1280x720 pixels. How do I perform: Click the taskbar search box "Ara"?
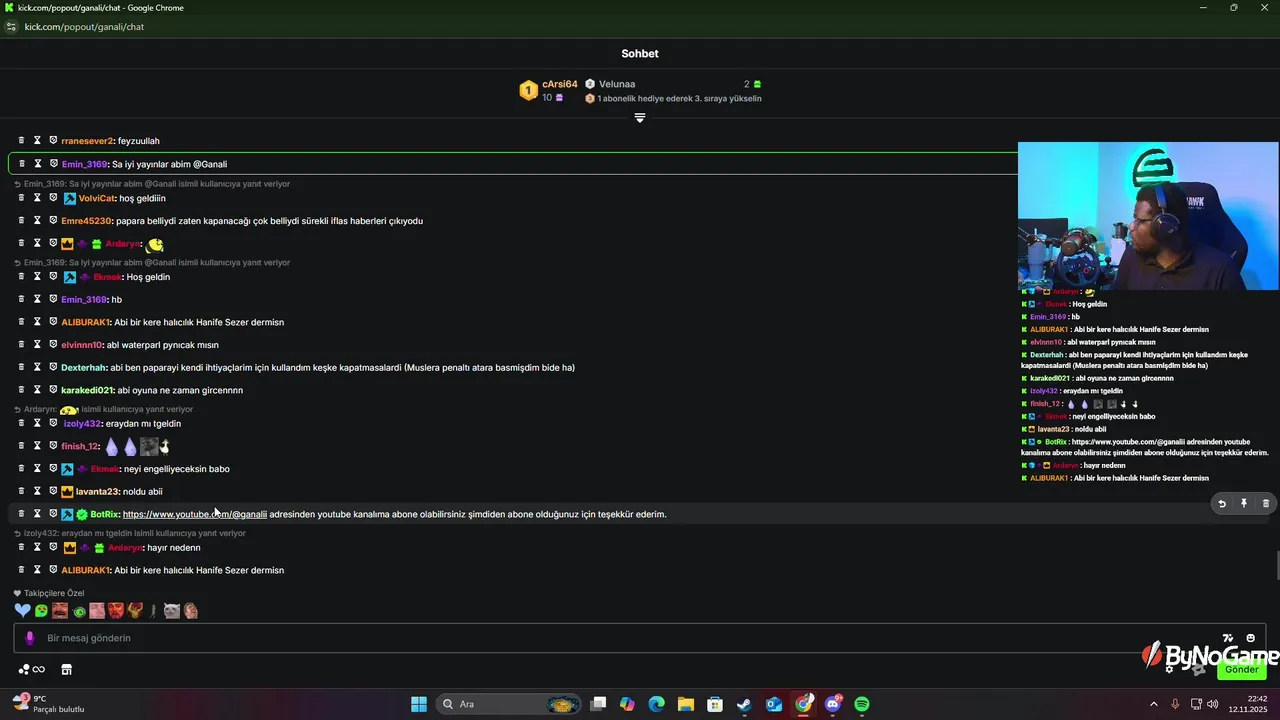coord(510,704)
